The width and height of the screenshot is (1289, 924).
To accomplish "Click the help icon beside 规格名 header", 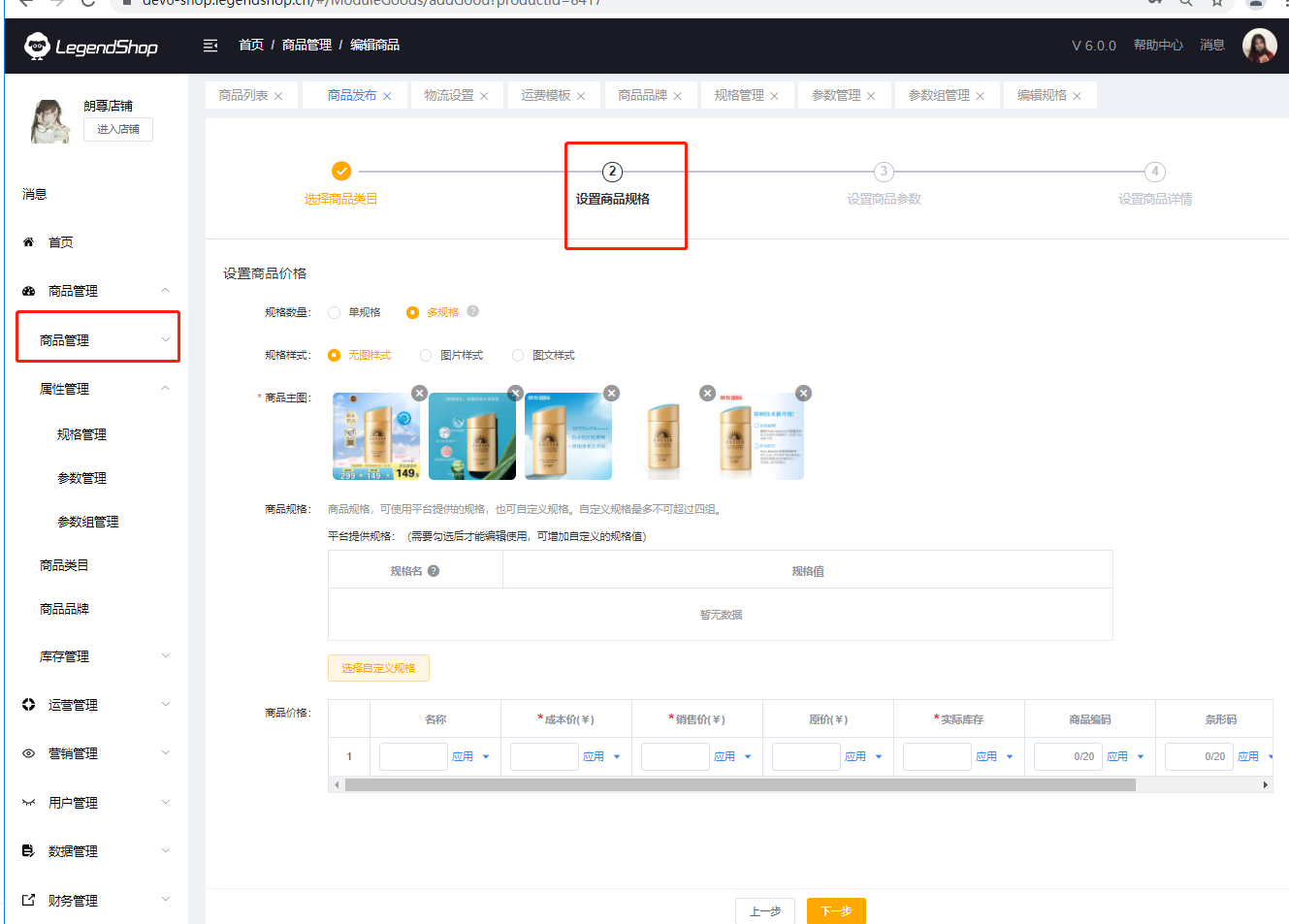I will [x=434, y=571].
